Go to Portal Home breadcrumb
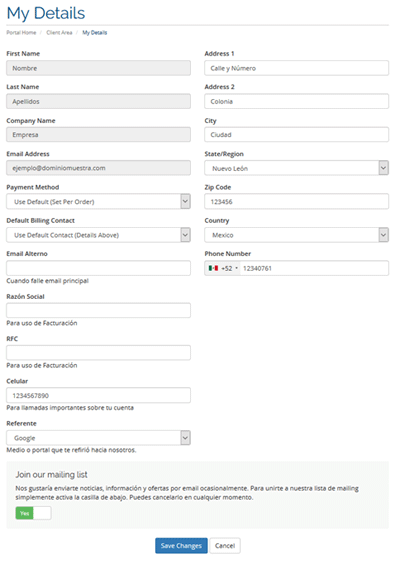This screenshot has height=564, width=400. tap(21, 32)
